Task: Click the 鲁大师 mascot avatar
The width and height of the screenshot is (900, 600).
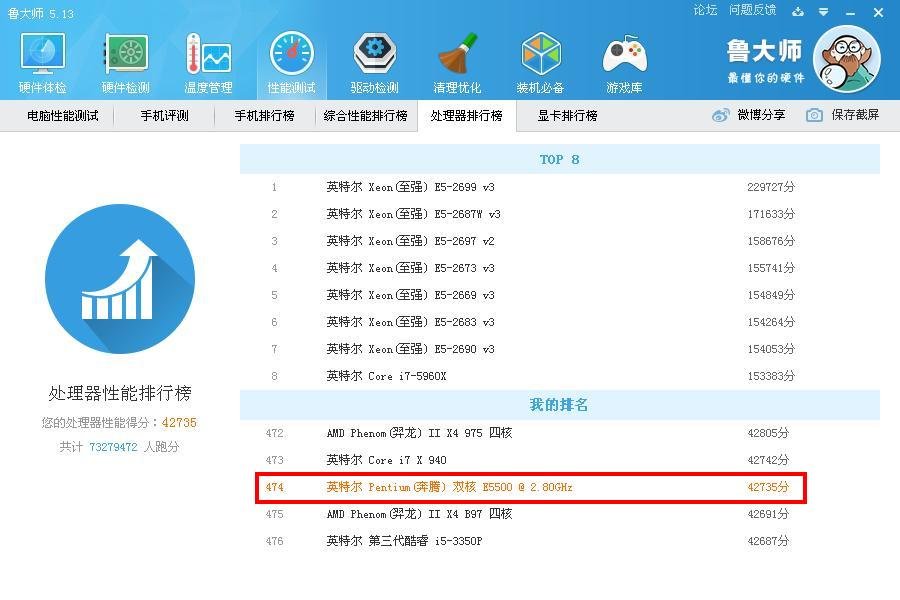Action: [846, 59]
